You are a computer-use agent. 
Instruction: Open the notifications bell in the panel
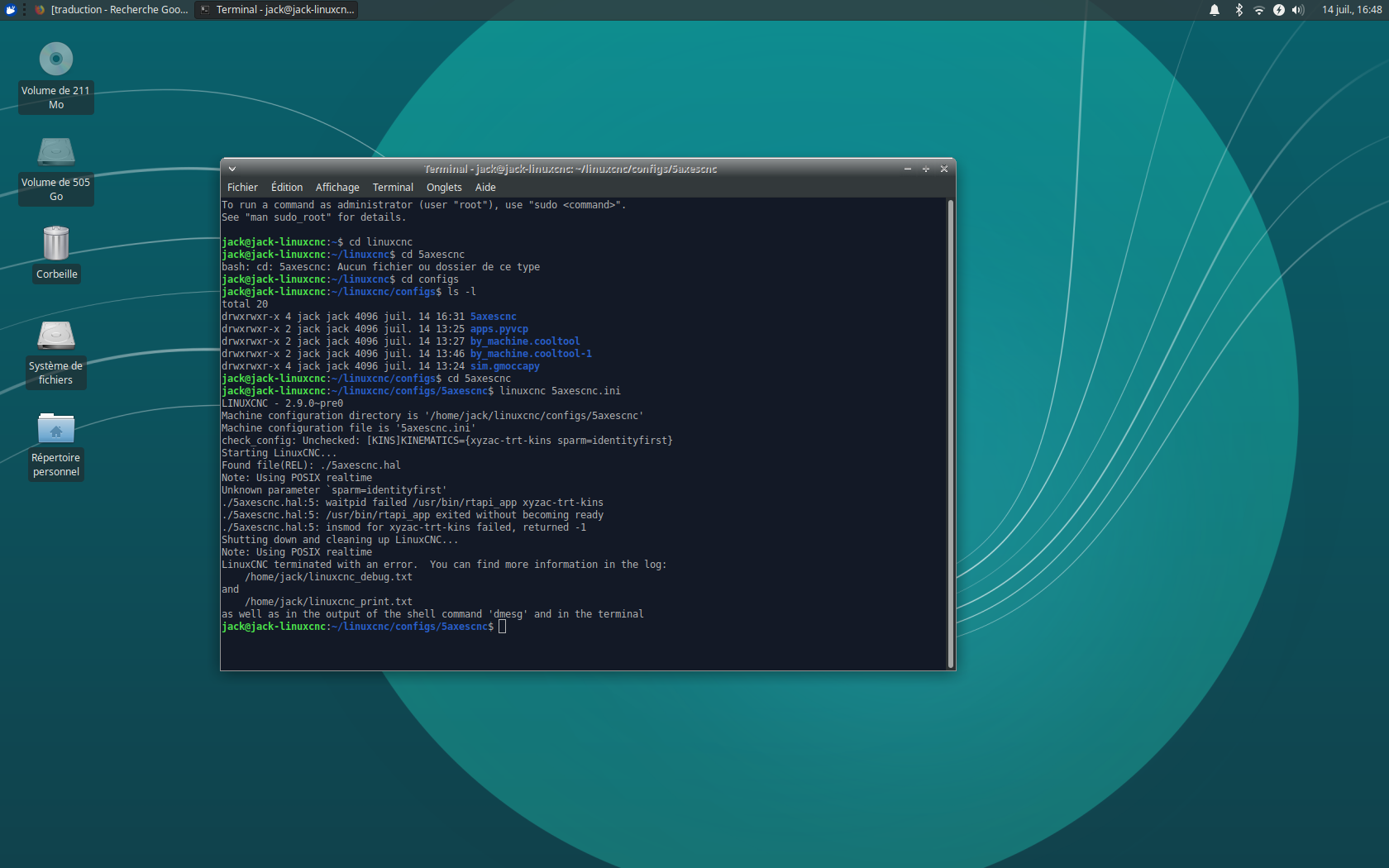[x=1215, y=10]
